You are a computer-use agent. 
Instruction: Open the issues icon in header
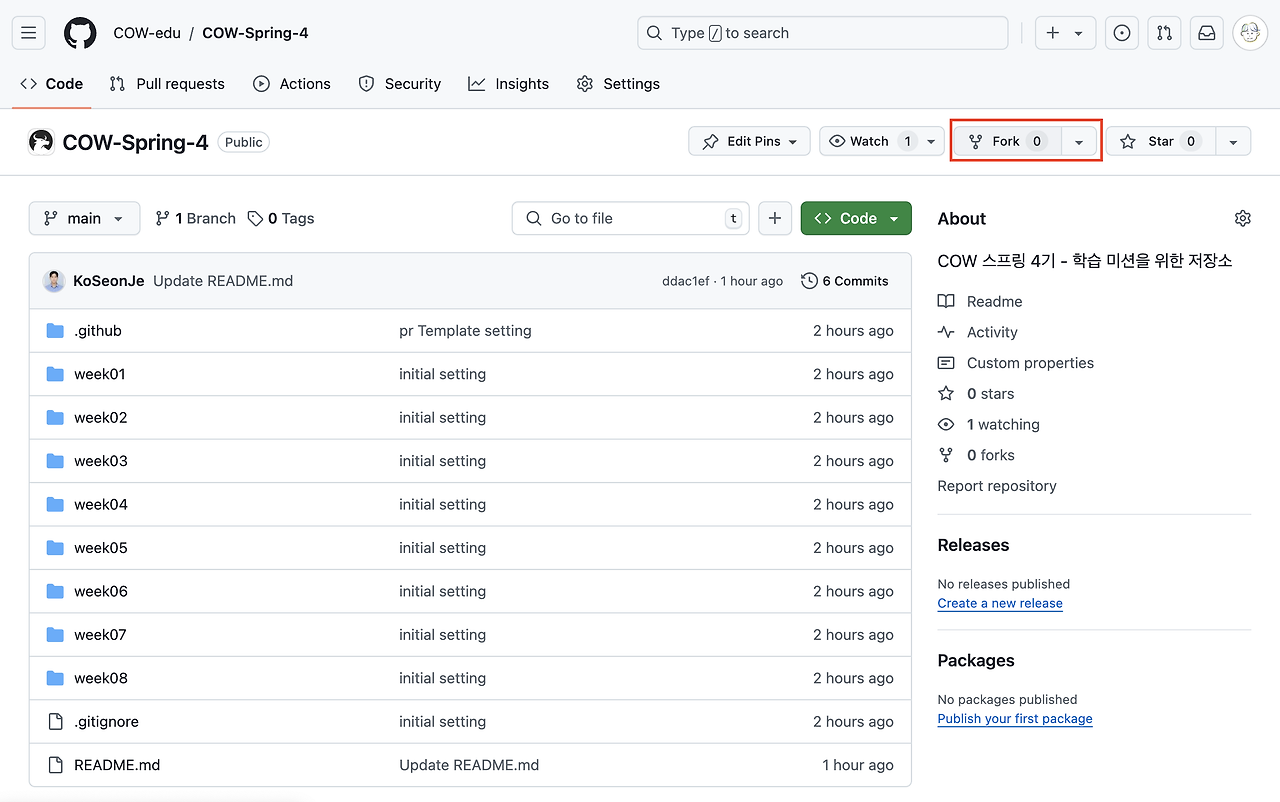1122,33
